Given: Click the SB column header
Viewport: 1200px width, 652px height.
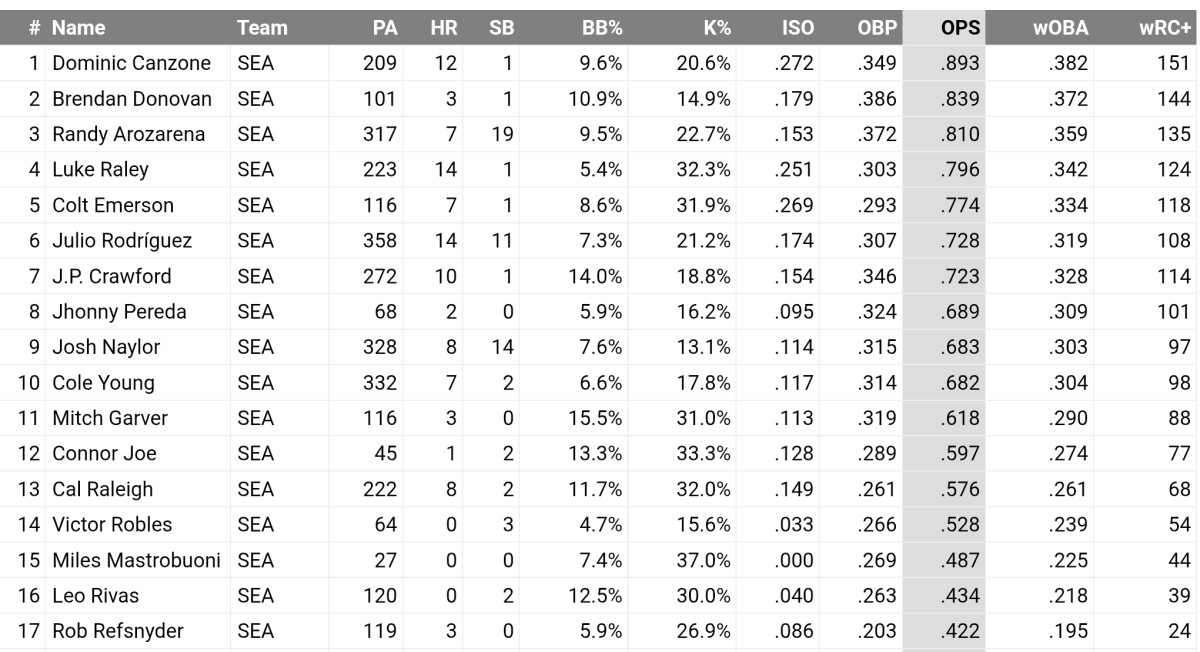Looking at the screenshot, I should pos(502,28).
